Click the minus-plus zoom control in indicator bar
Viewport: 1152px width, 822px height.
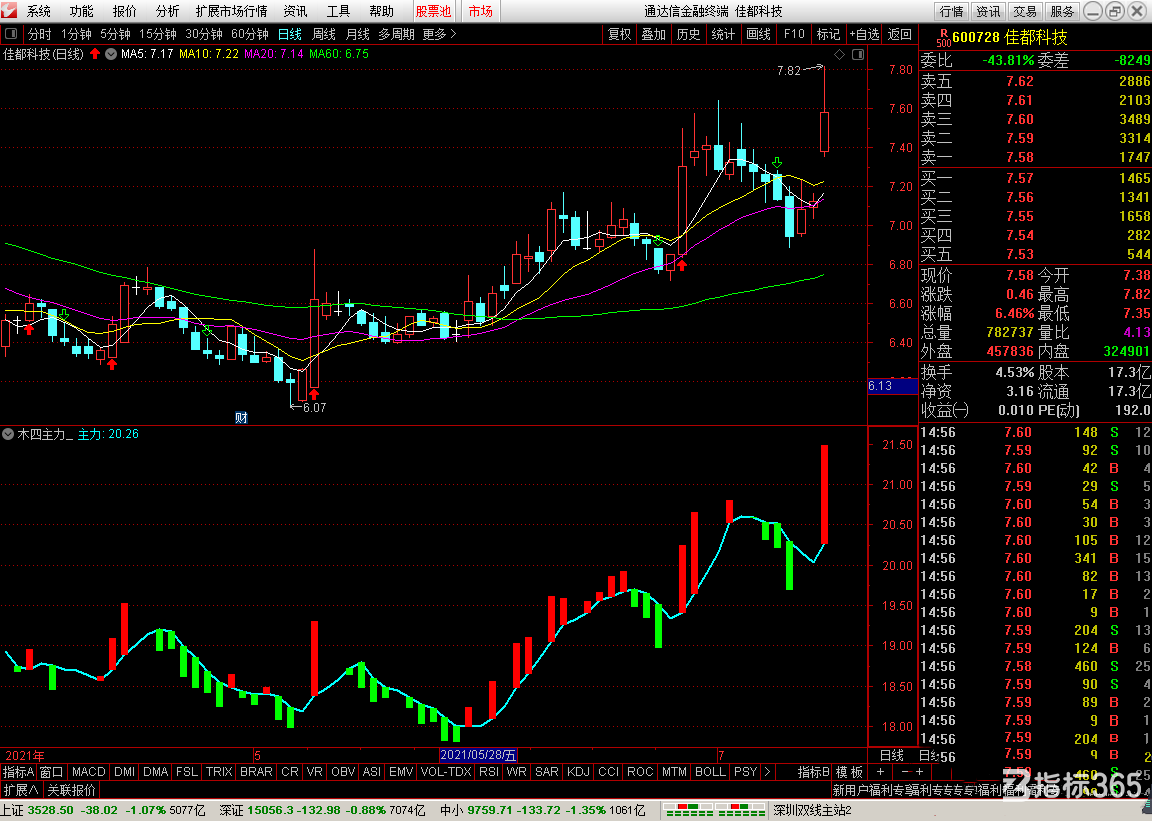click(911, 771)
